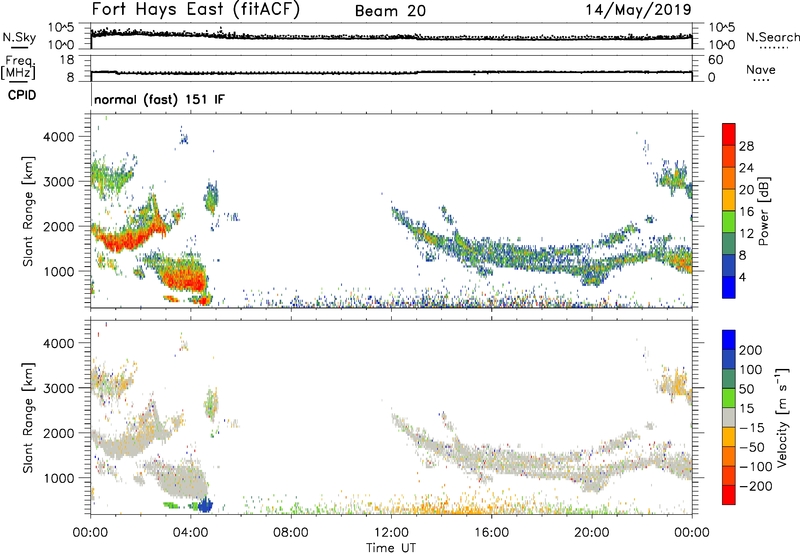The width and height of the screenshot is (800, 554).
Task: Click the '200' positive velocity scale value
Action: [751, 350]
